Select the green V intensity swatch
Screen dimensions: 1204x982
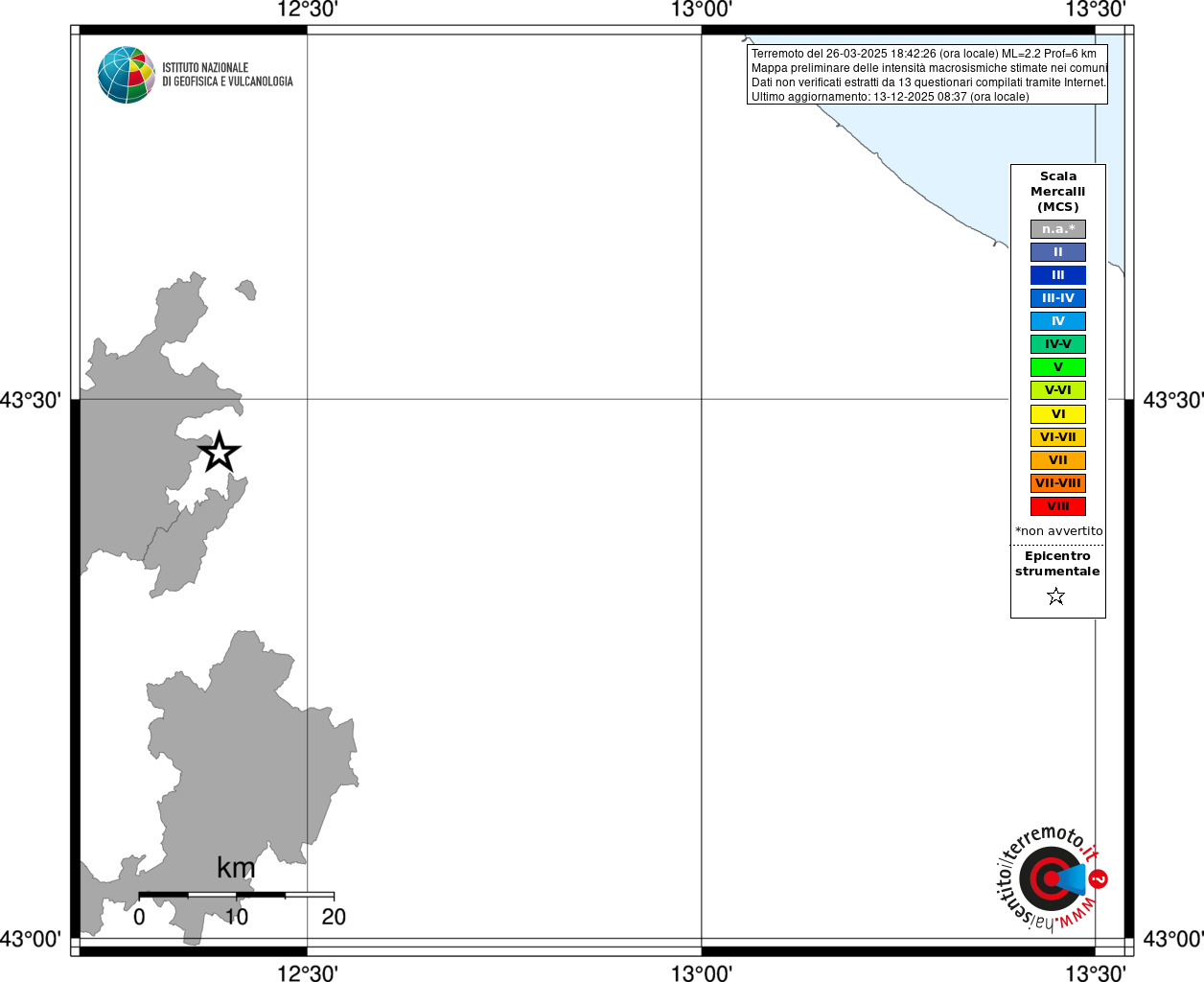[1058, 367]
